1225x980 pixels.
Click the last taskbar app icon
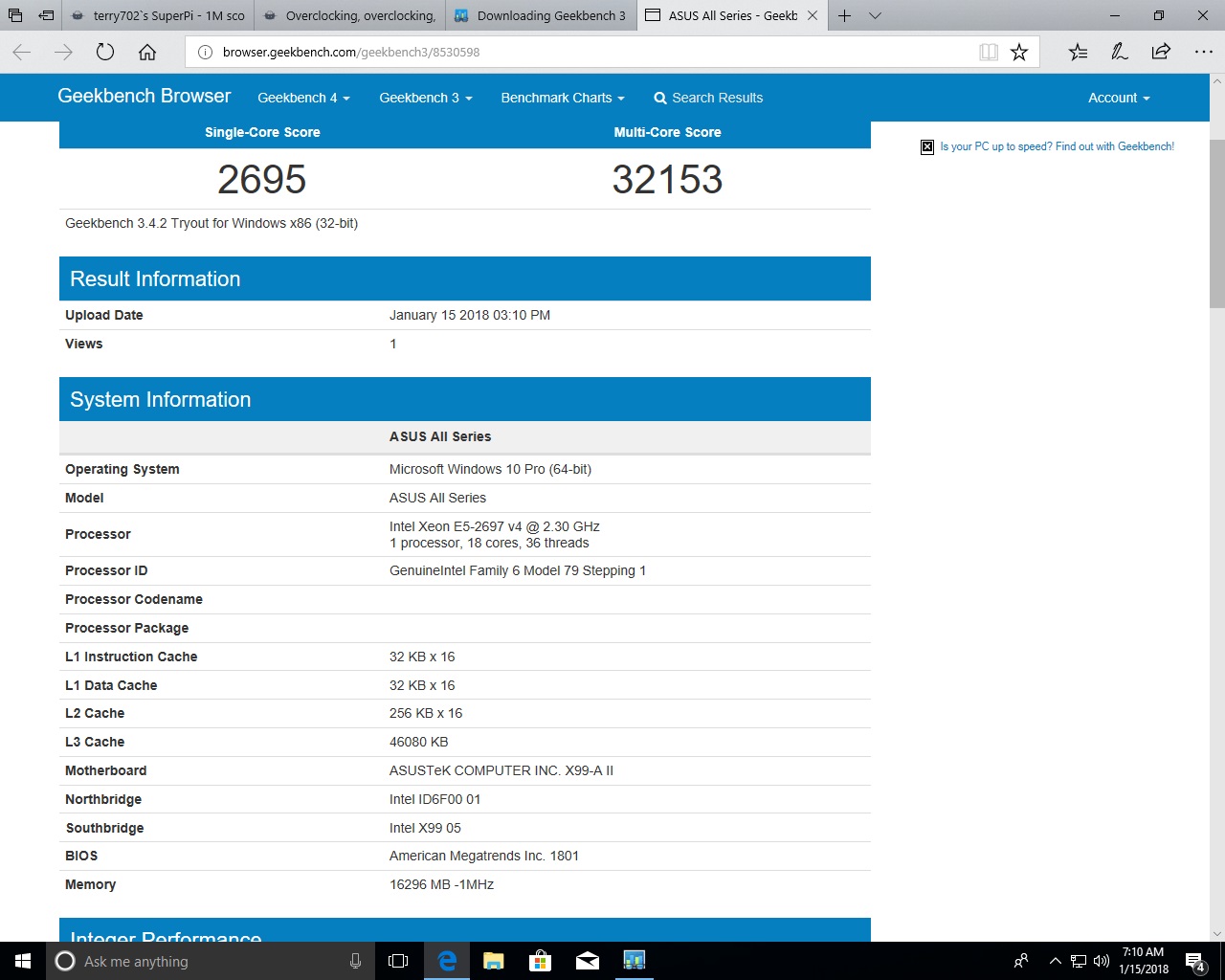[634, 961]
